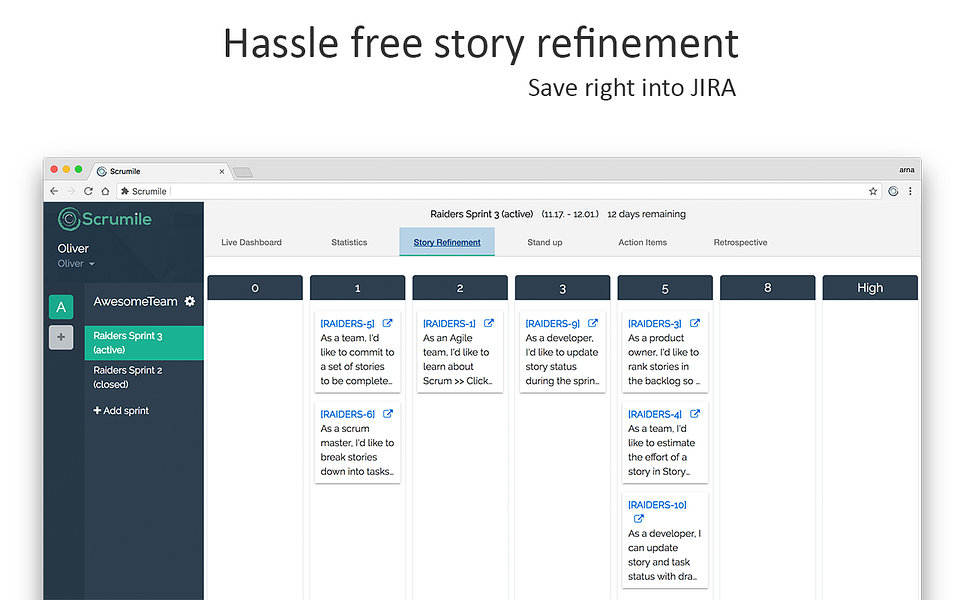The image size is (960, 600).
Task: Open RAIDERS-5 external link icon
Action: coord(388,323)
